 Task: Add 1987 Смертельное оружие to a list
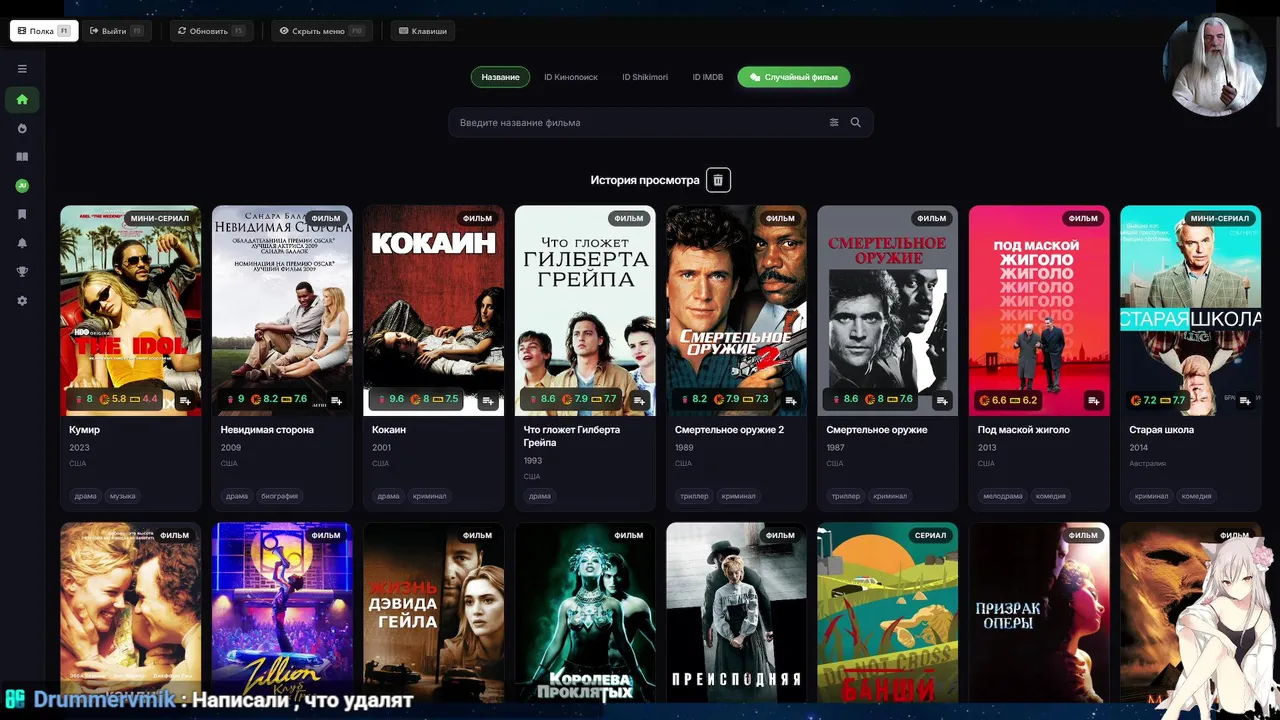click(x=942, y=400)
